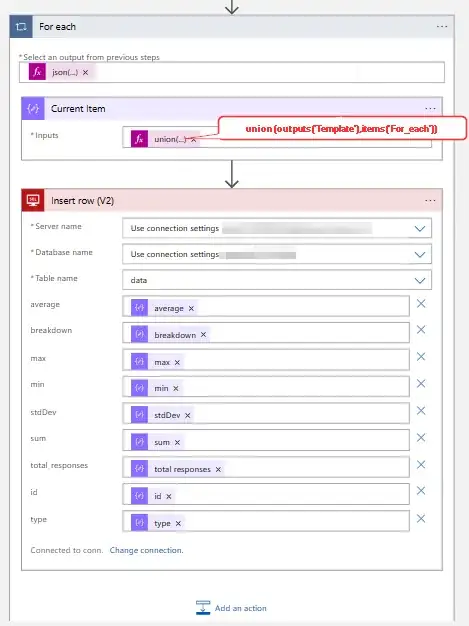Click the Change connection link
Image resolution: width=469 pixels, height=626 pixels.
point(146,550)
